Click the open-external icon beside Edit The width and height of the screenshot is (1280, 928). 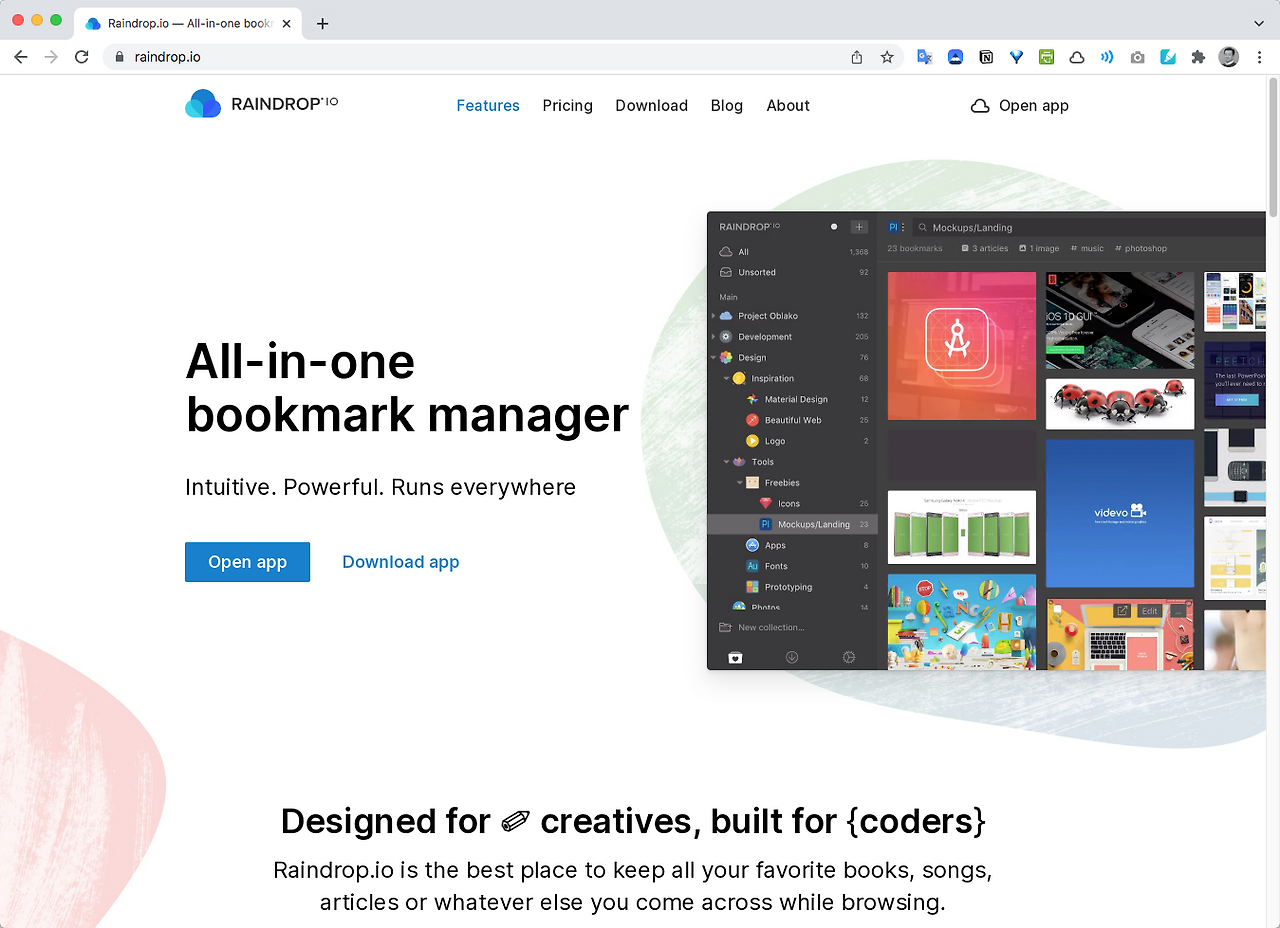[1122, 611]
